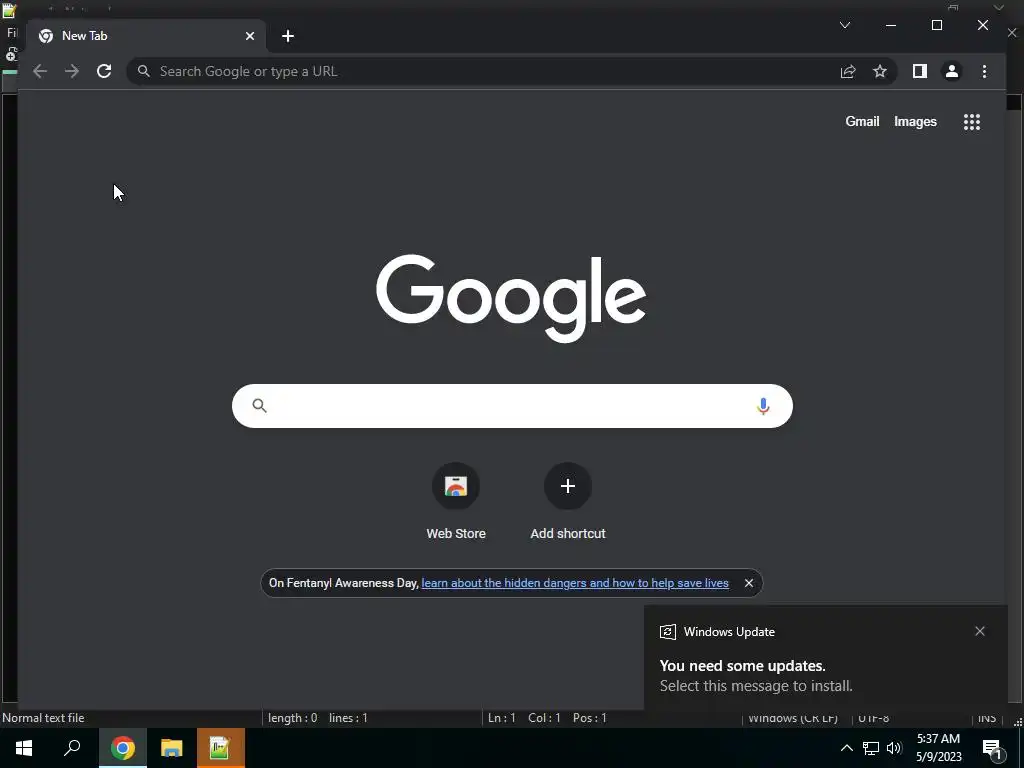Show hidden system tray icons
Viewport: 1024px width, 768px height.
846,748
